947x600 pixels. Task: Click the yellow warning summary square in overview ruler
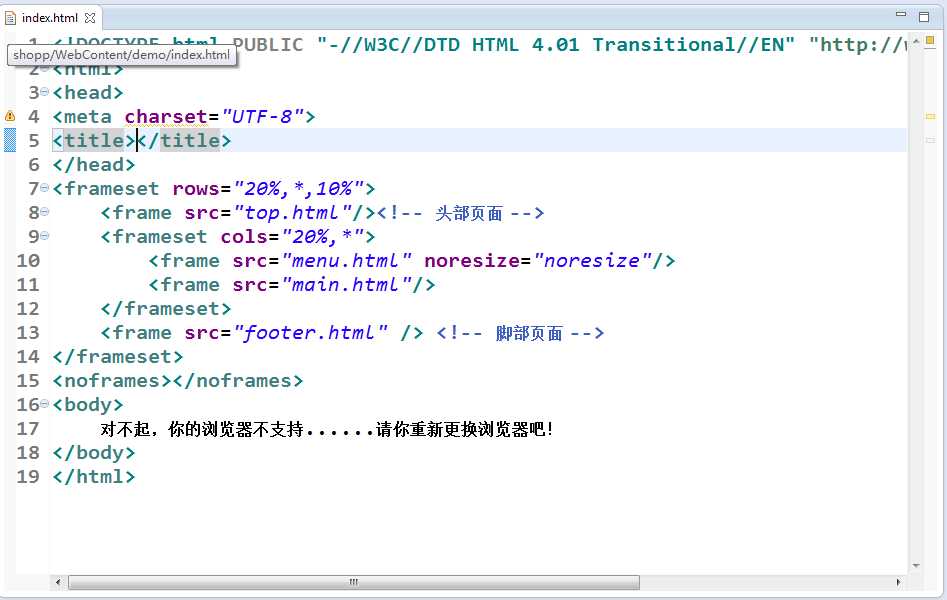click(x=930, y=41)
